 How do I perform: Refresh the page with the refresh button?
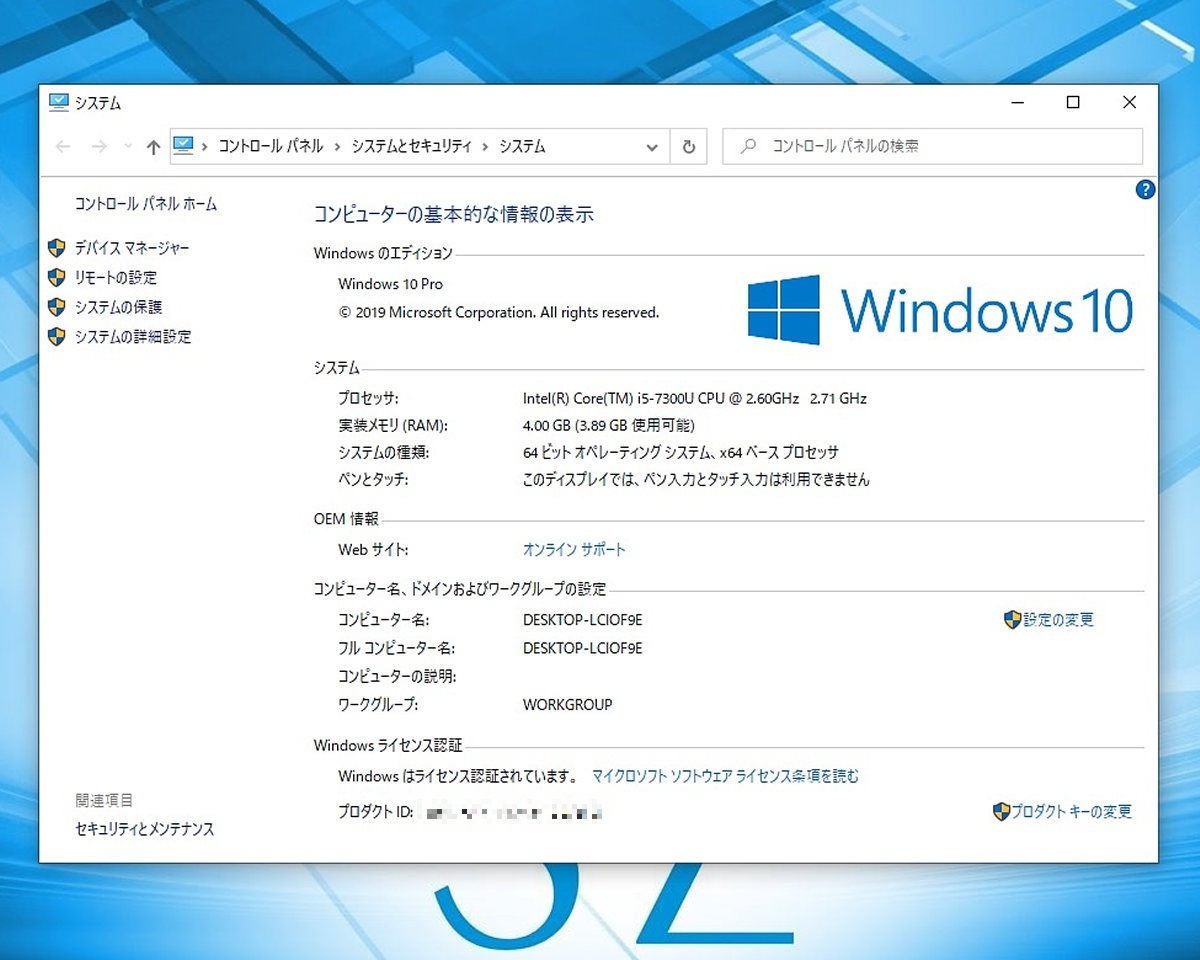pos(688,147)
